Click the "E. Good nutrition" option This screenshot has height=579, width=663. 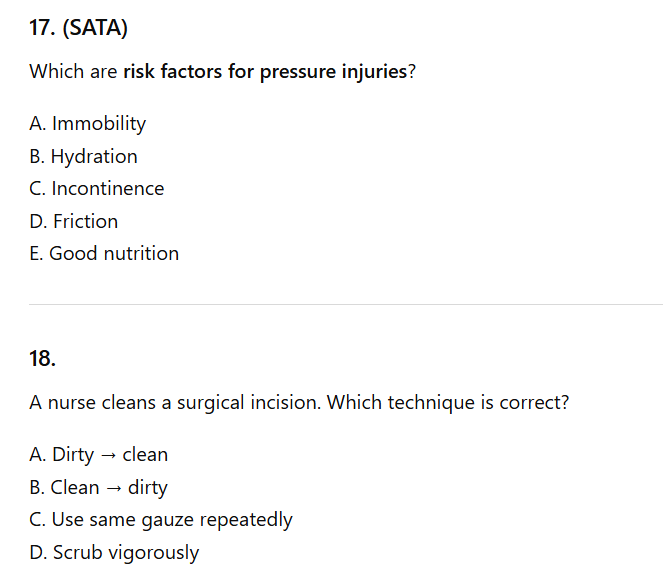coord(104,254)
